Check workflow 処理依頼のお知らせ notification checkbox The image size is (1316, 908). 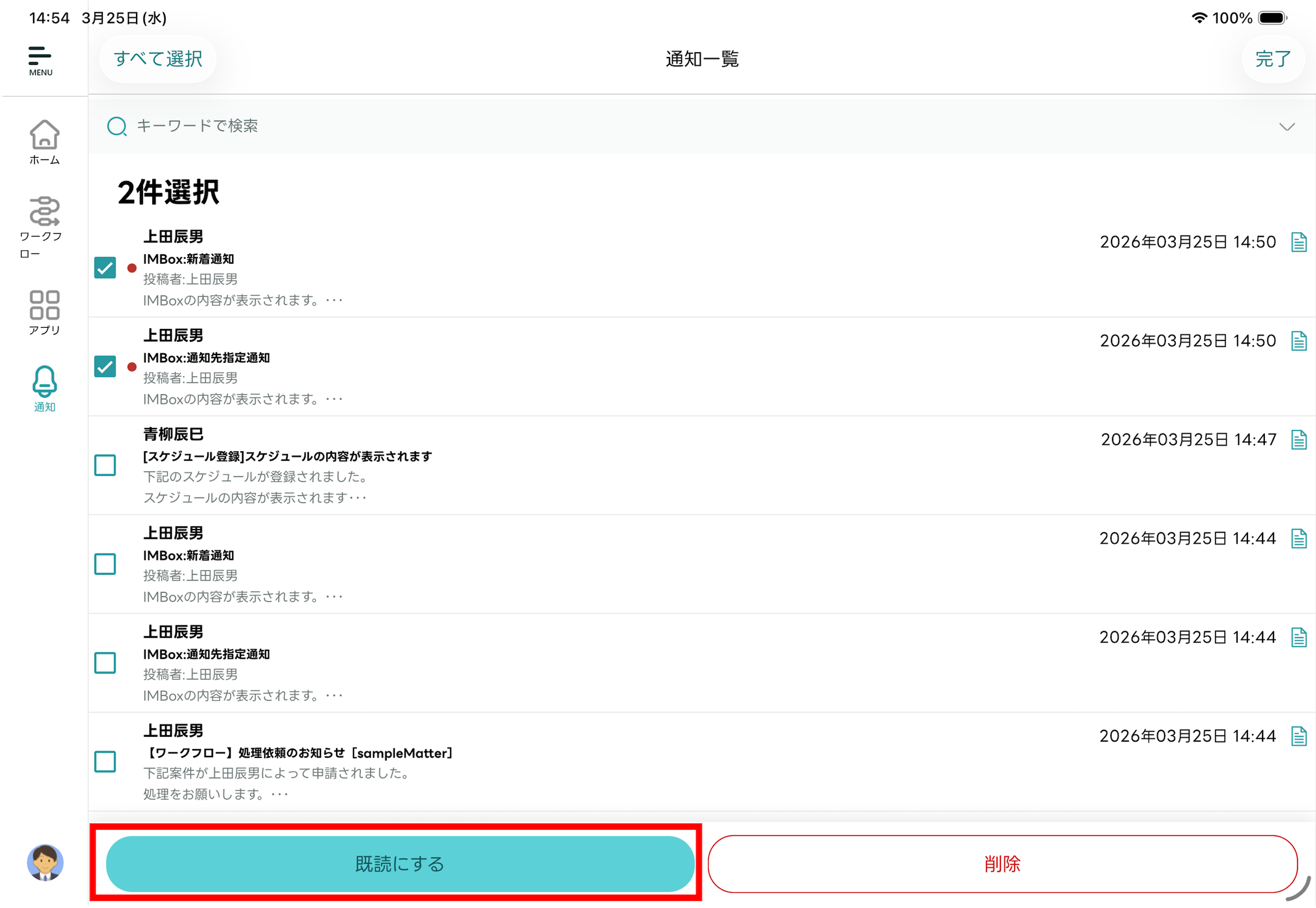pos(105,761)
